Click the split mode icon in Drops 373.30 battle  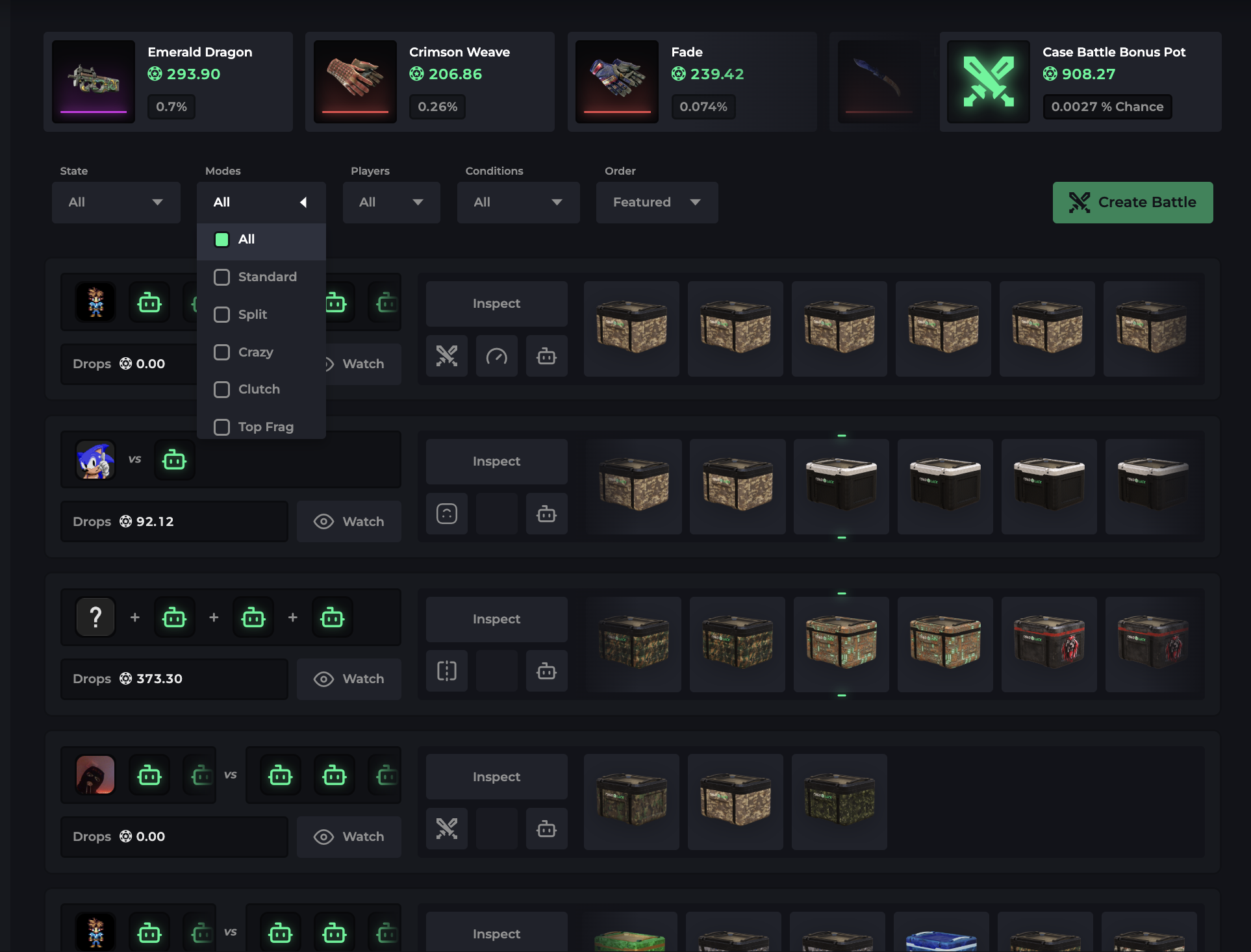(x=447, y=671)
